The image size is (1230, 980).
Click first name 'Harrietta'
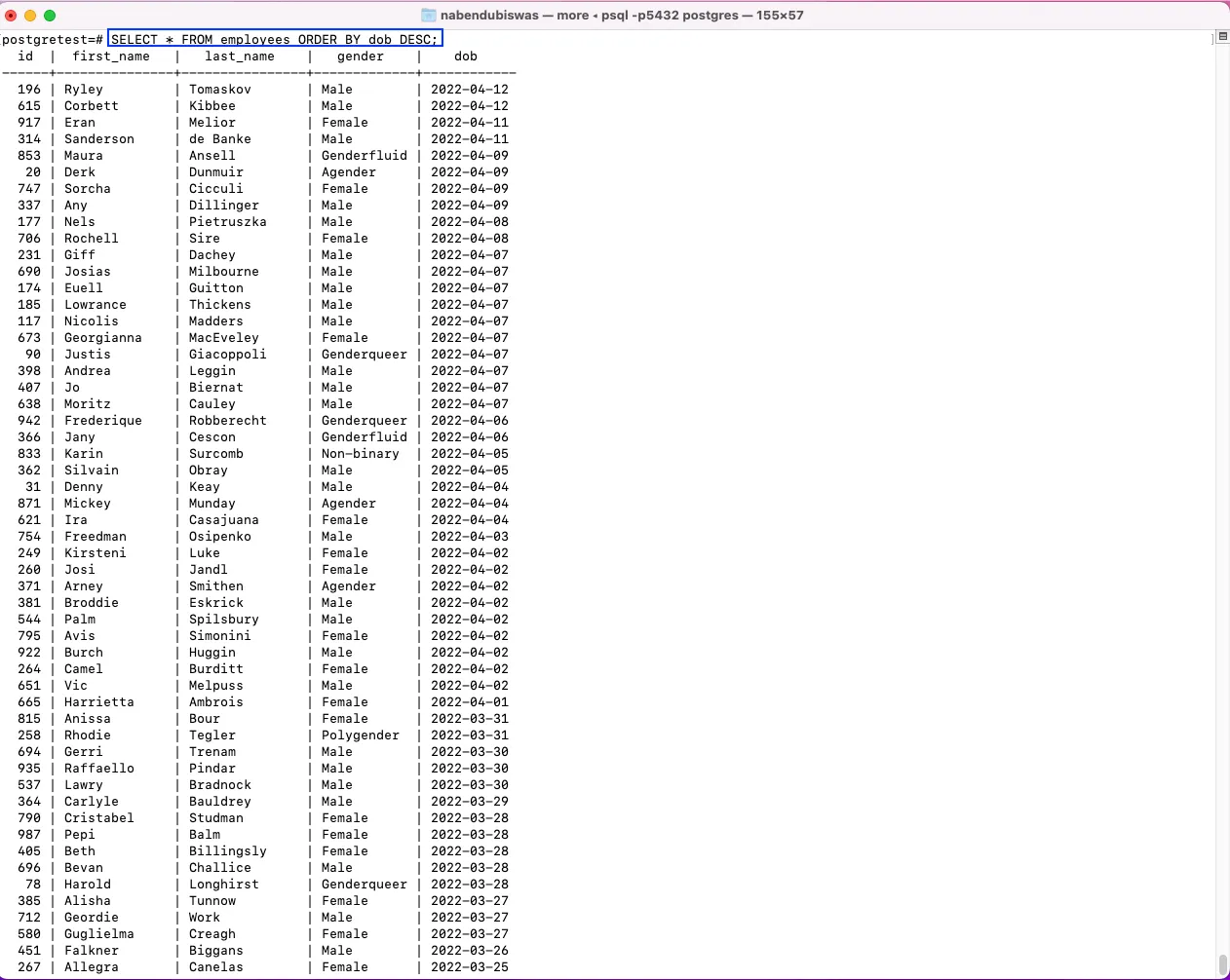(99, 702)
